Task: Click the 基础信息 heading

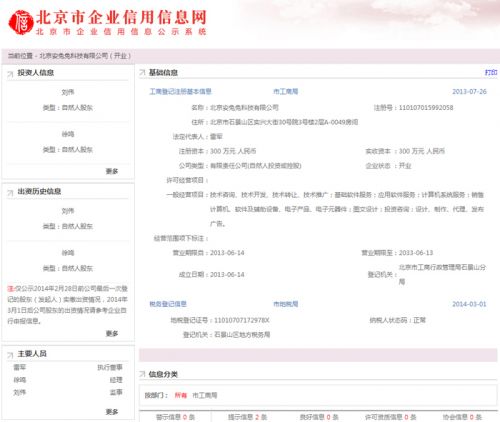Action: [163, 72]
